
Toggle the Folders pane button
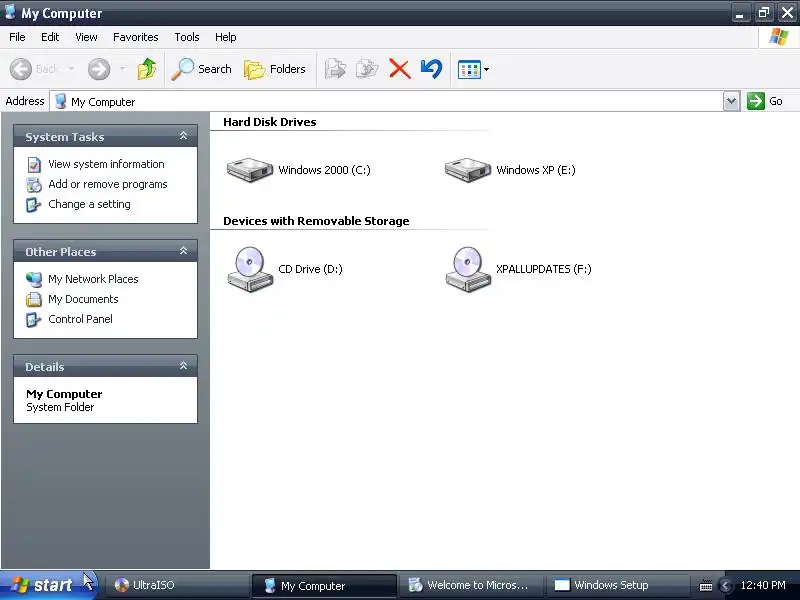[x=274, y=69]
